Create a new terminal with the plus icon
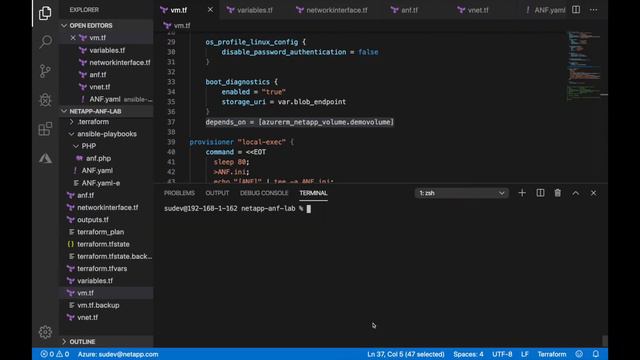 (x=522, y=193)
